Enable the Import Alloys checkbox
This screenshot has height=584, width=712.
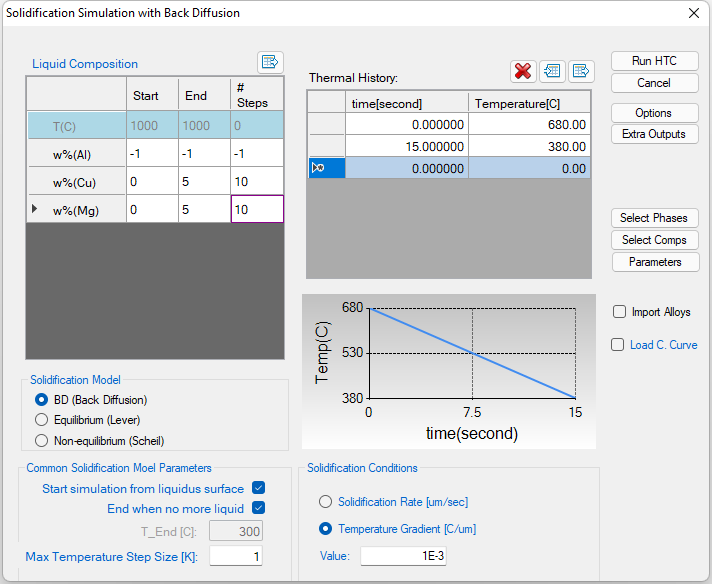click(x=619, y=312)
